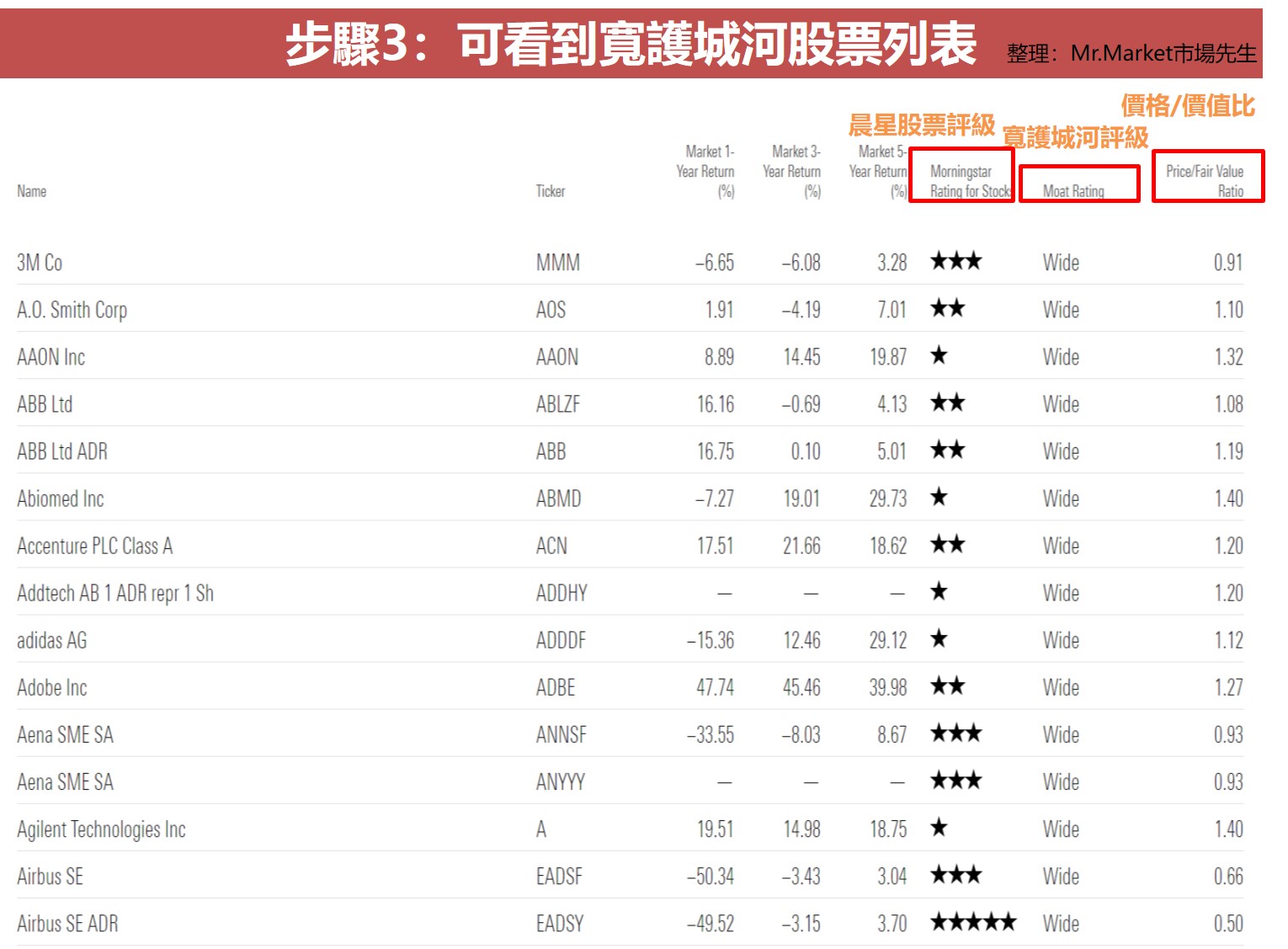Sort by the Ticker column header
1288x949 pixels.
(551, 191)
